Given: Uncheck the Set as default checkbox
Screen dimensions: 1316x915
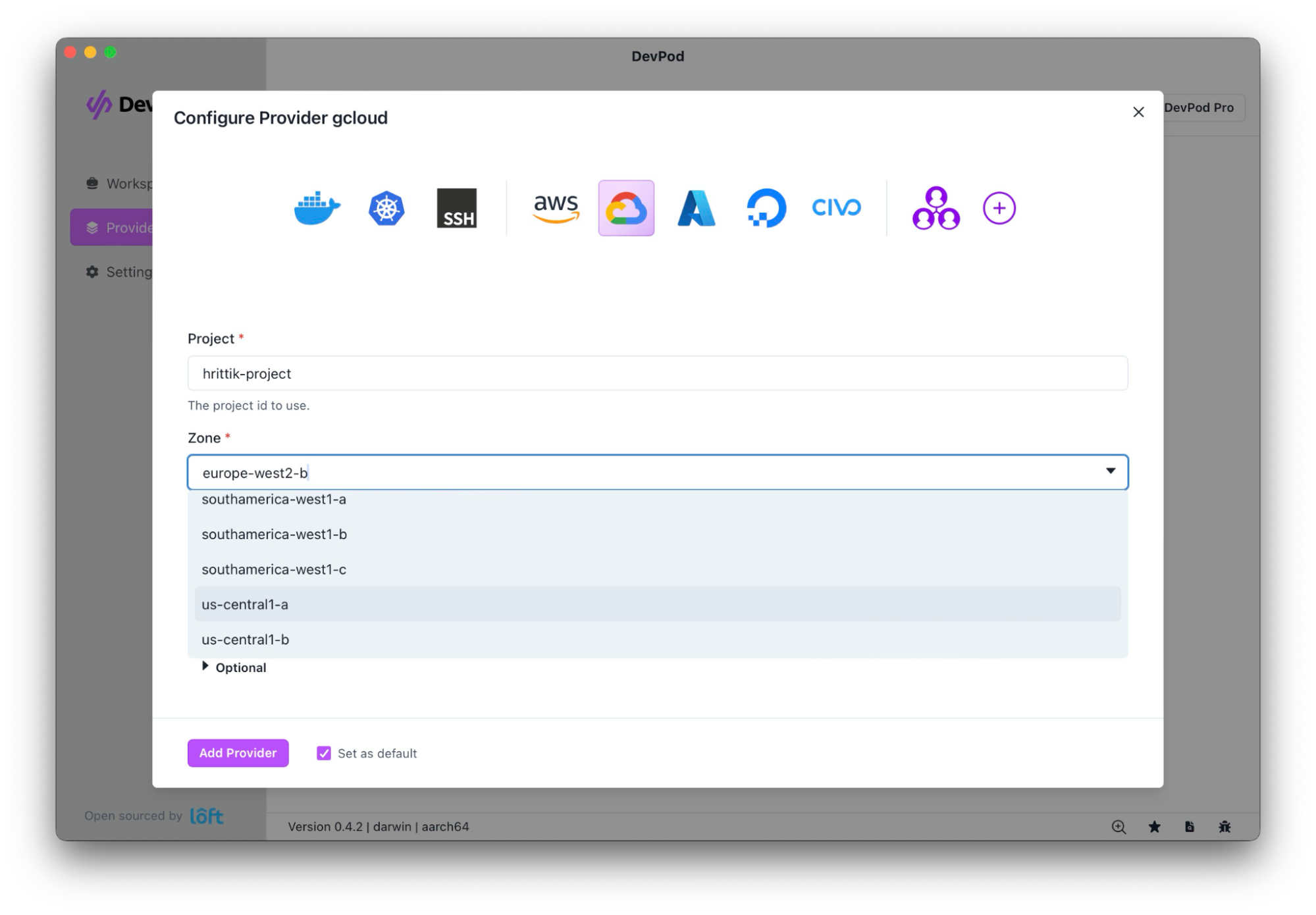Looking at the screenshot, I should tap(323, 753).
